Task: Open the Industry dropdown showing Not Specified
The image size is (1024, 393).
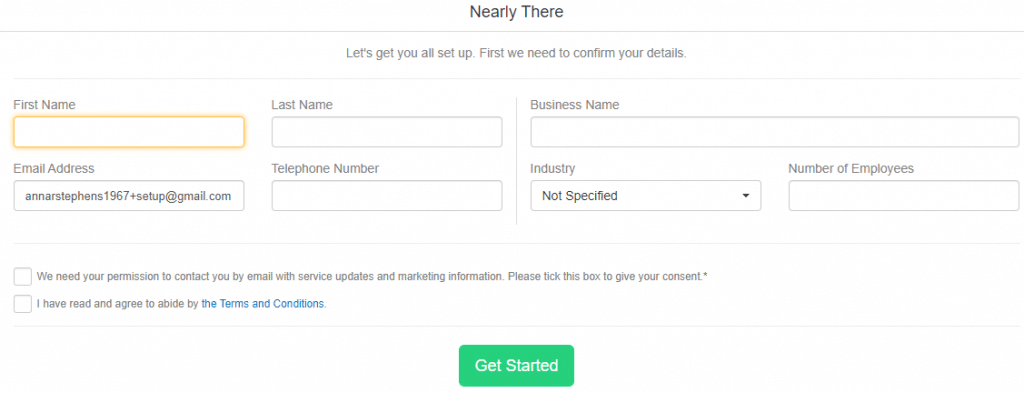Action: click(x=646, y=196)
